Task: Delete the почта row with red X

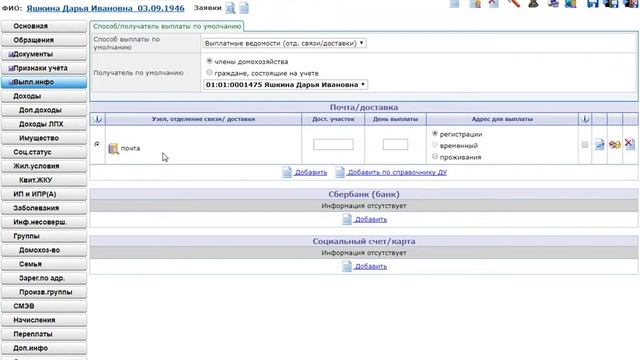Action: pos(630,144)
